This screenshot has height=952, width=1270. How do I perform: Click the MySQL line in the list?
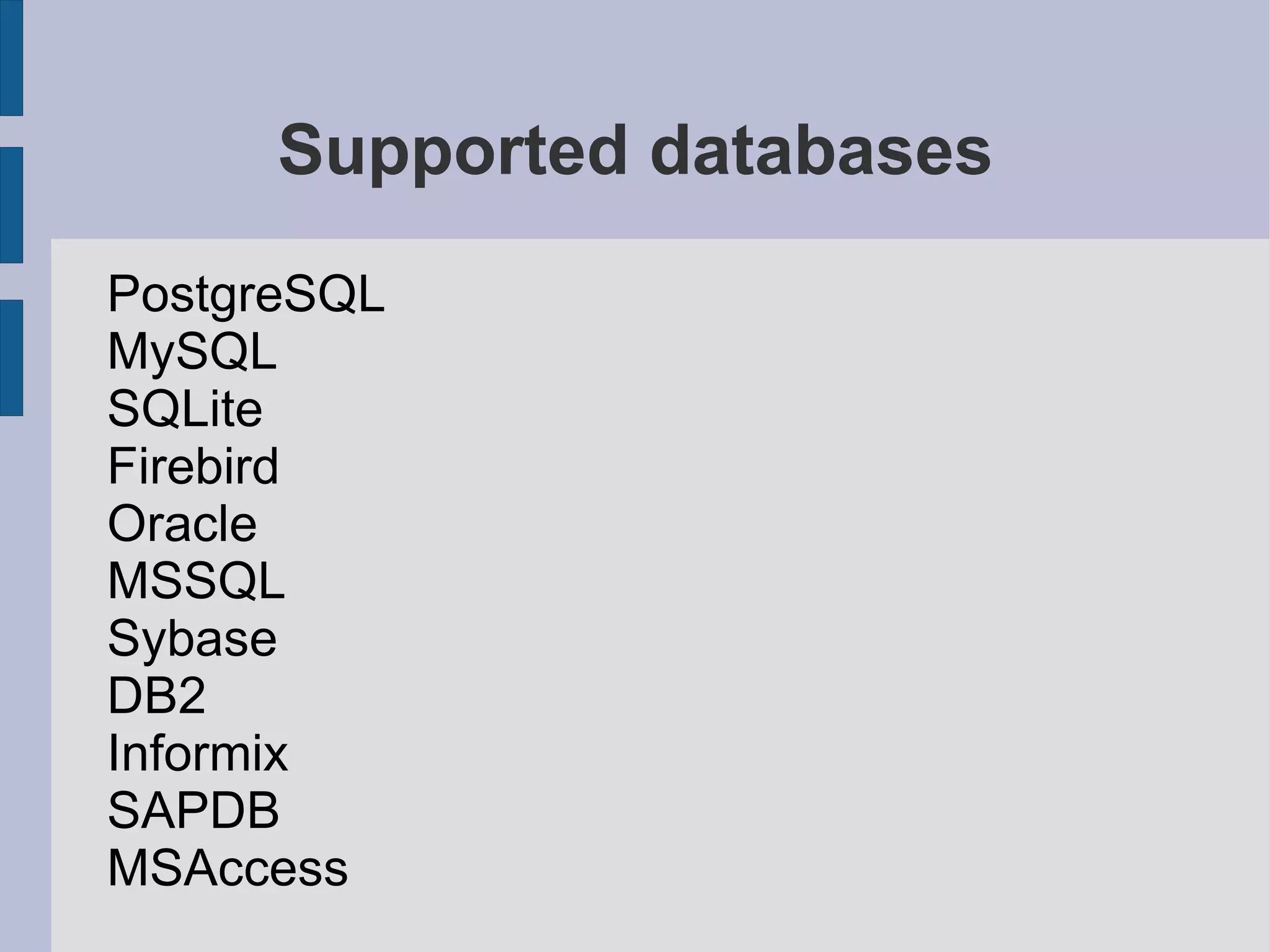point(192,352)
